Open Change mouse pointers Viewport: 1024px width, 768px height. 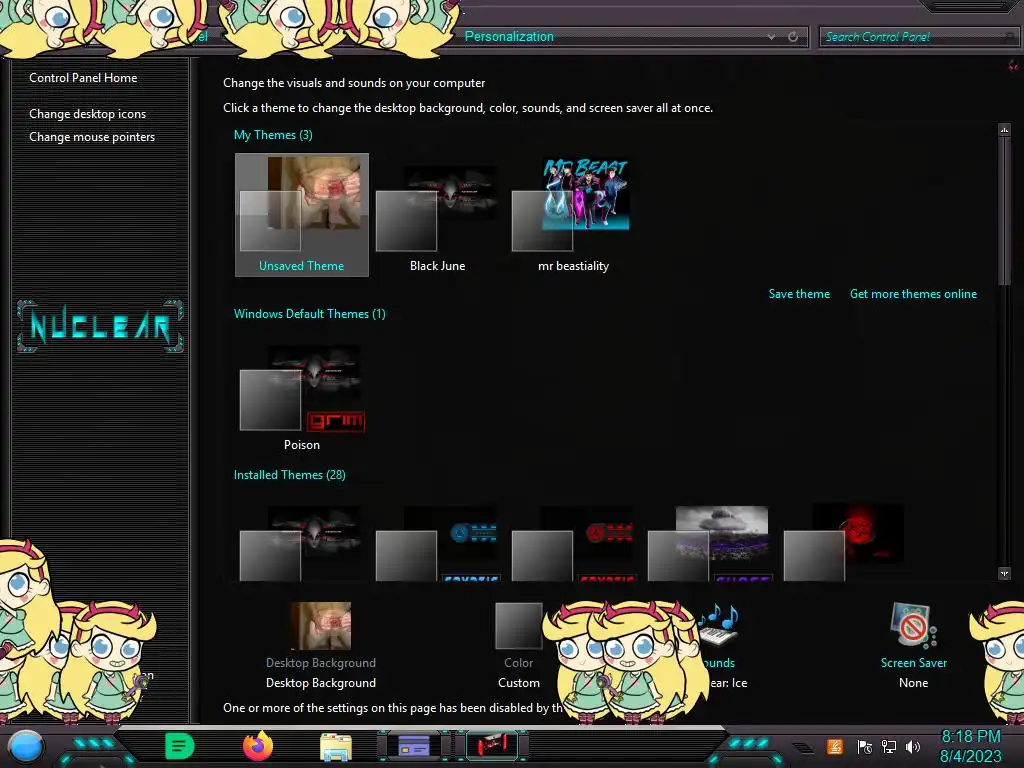[92, 136]
